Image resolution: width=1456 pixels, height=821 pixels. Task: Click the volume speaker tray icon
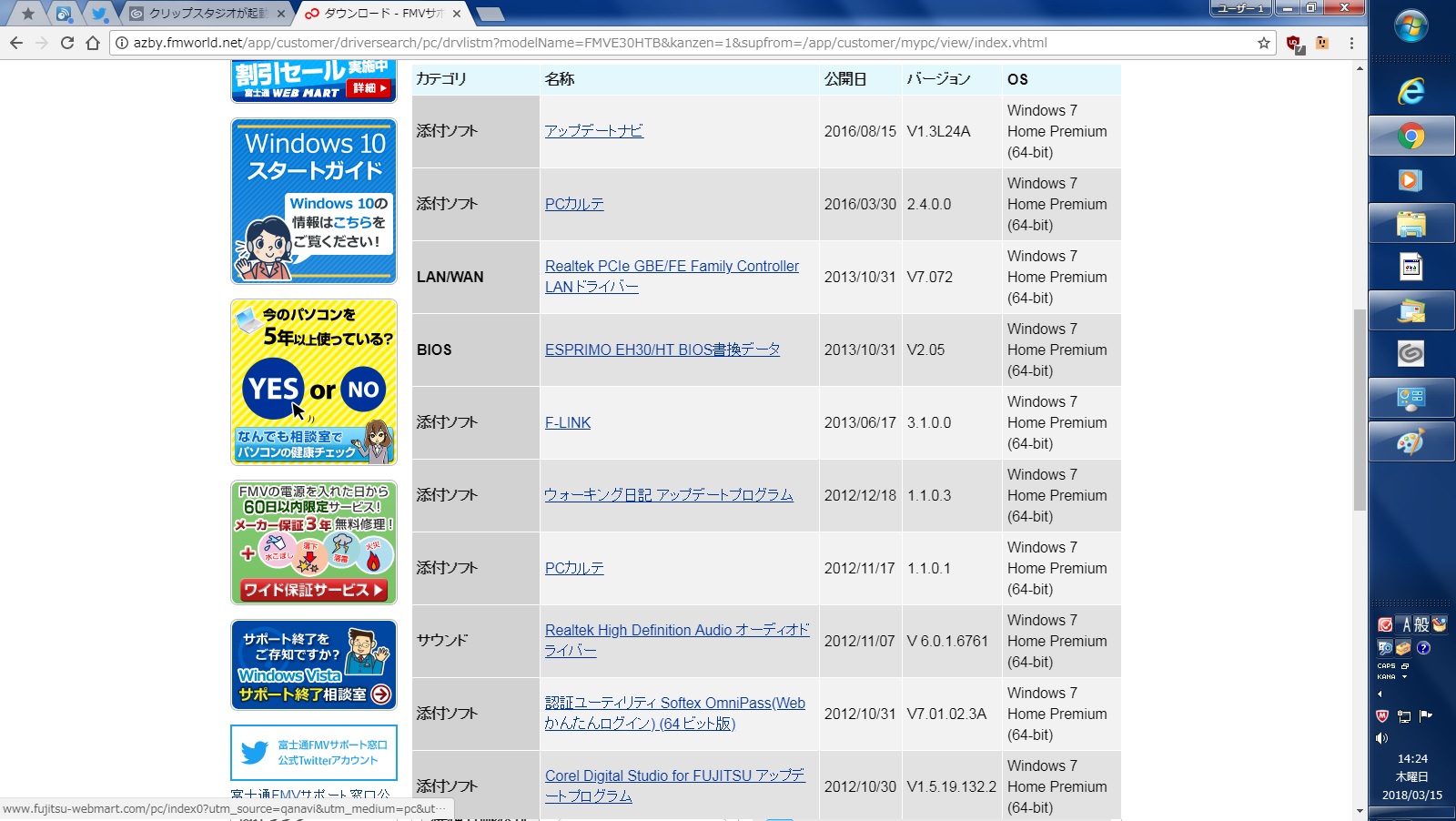click(x=1382, y=738)
